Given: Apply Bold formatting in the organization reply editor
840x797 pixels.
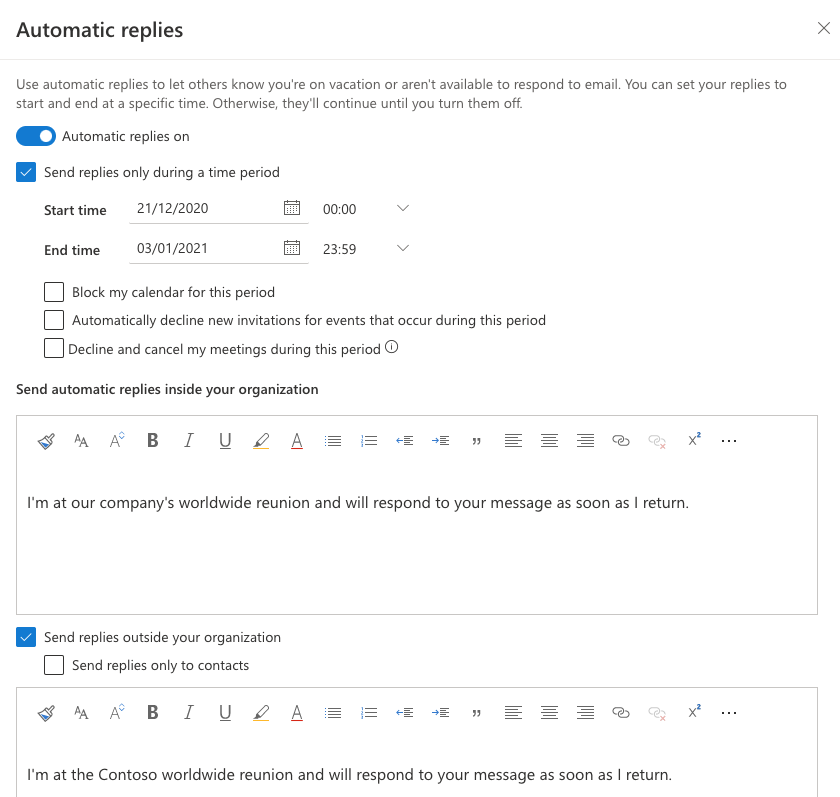Looking at the screenshot, I should (x=152, y=440).
